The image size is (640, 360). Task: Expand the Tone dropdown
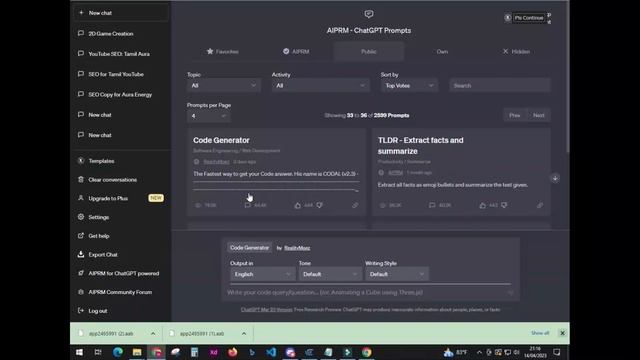(x=330, y=274)
